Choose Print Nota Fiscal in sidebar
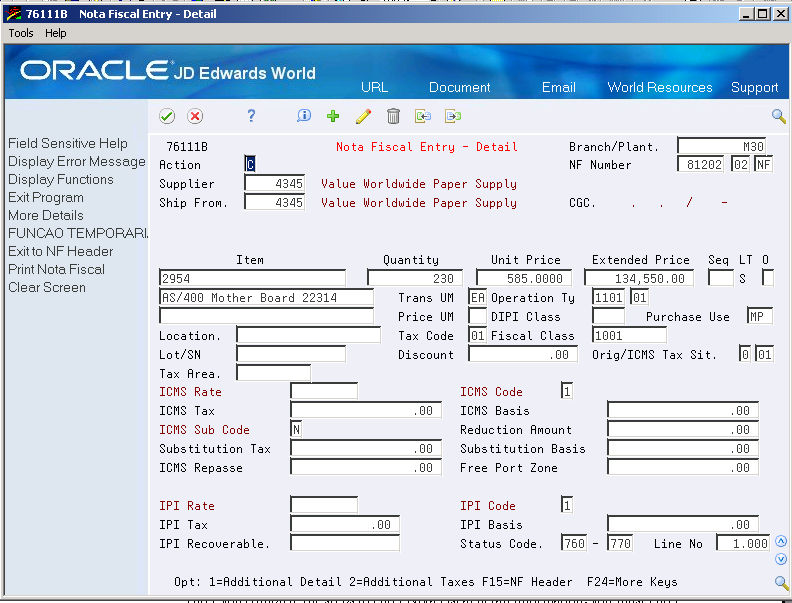 tap(57, 269)
